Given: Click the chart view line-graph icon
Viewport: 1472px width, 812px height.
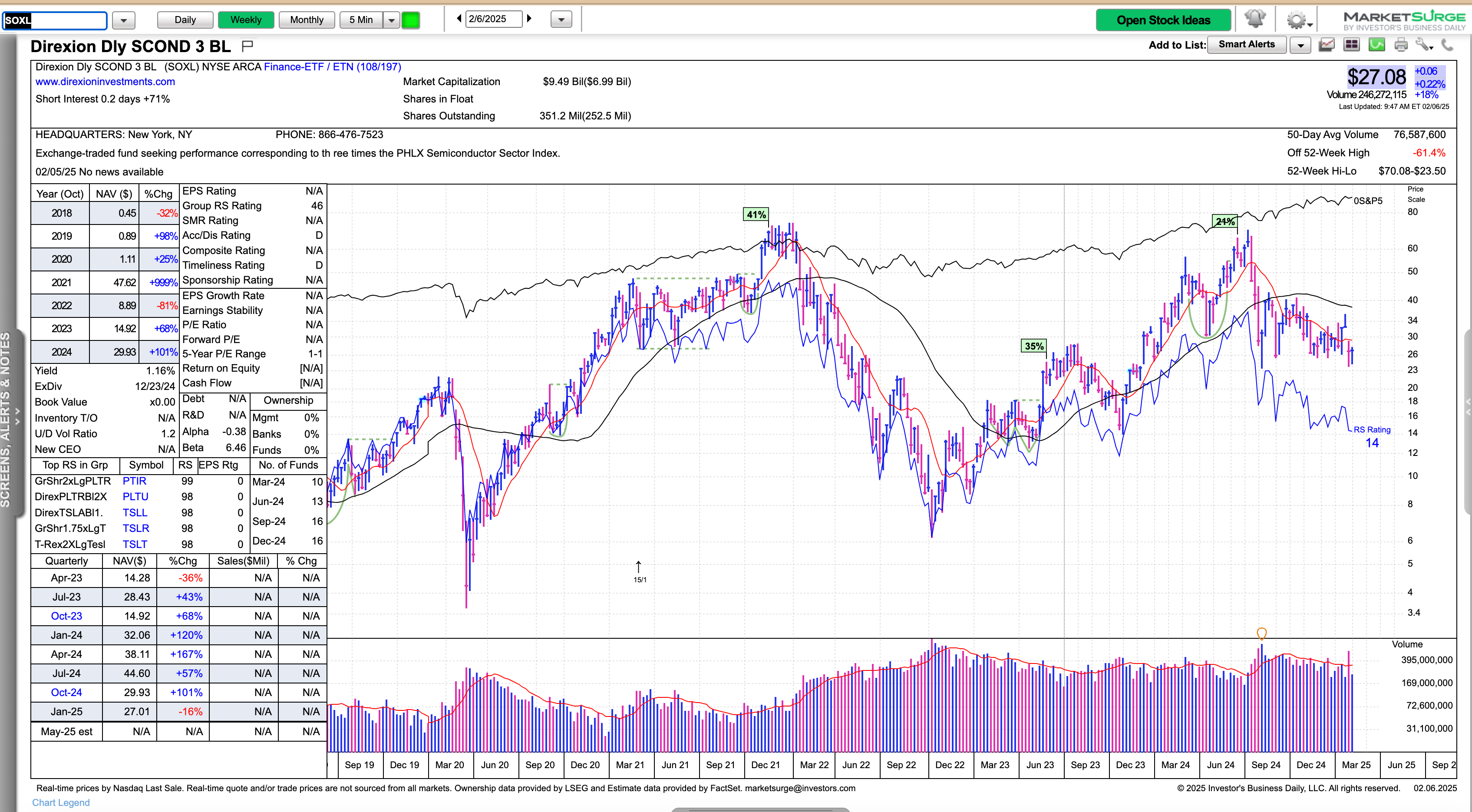Looking at the screenshot, I should (1327, 45).
